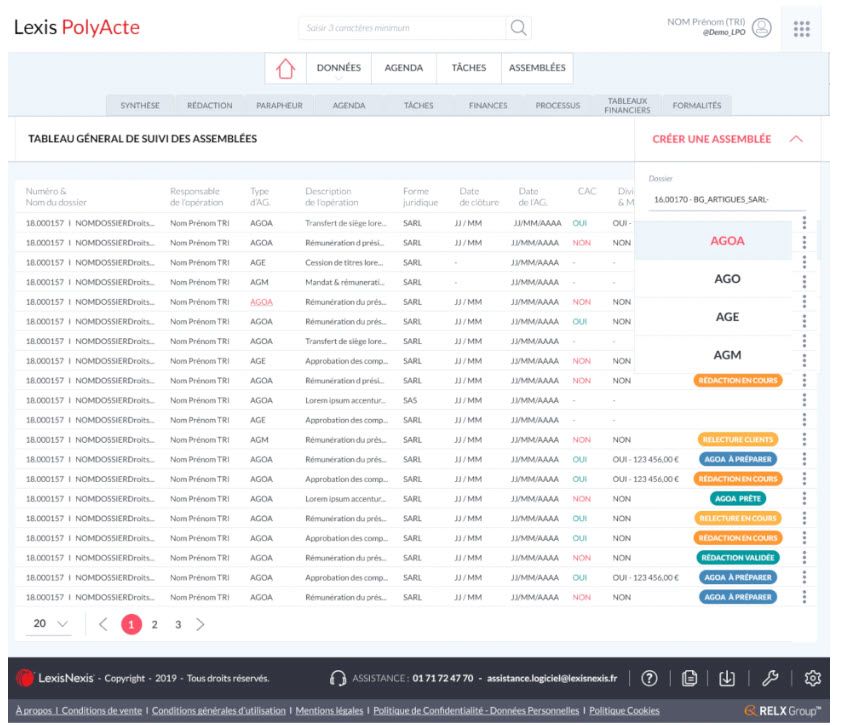The height and width of the screenshot is (725, 842).
Task: Open the row menu for Relecture en cours row
Action: pyautogui.click(x=804, y=518)
